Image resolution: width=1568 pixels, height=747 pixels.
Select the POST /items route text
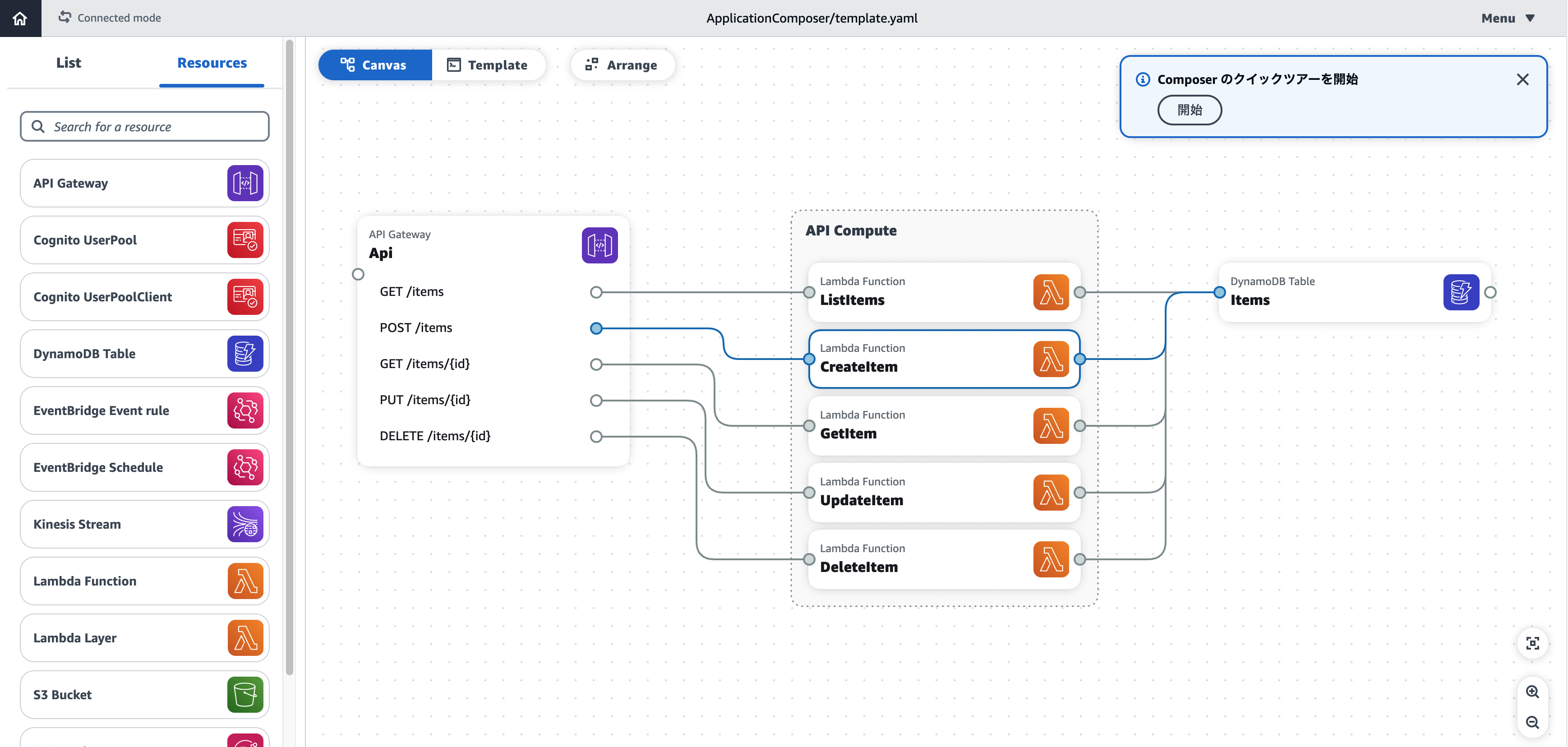click(416, 327)
